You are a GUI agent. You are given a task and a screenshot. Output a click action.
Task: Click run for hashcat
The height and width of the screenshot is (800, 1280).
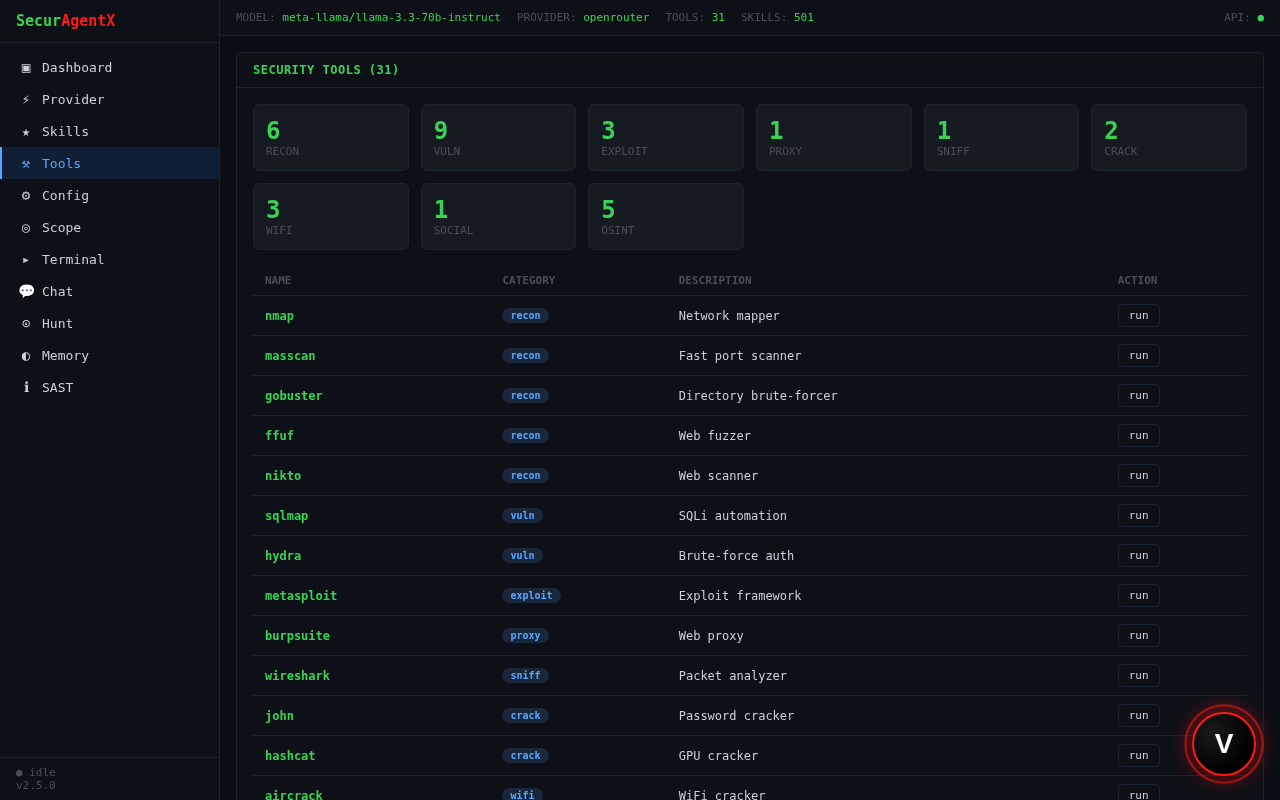coord(1138,755)
